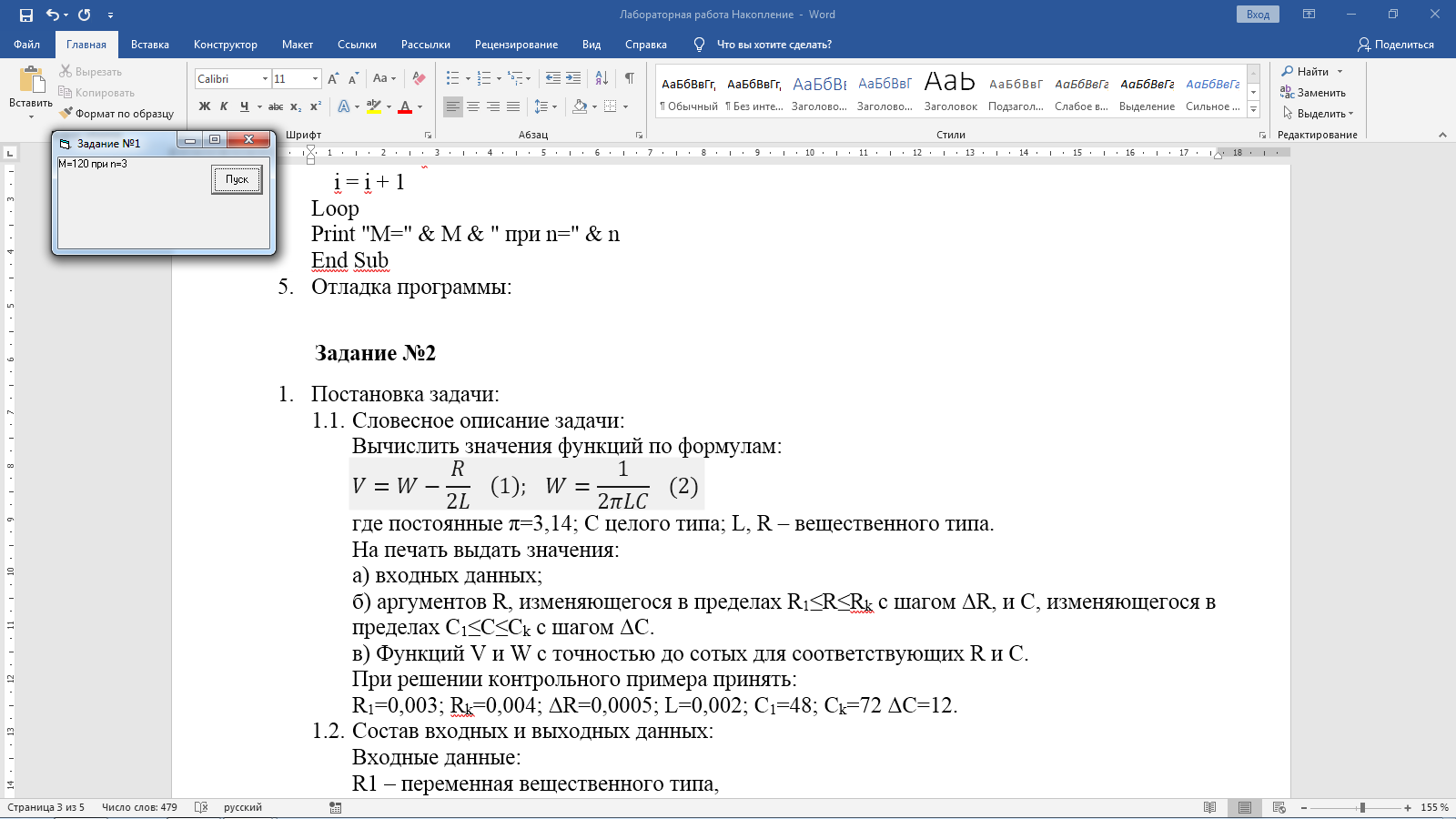The image size is (1456, 819).
Task: Apply shading with the paint bucket icon
Action: coord(580,106)
